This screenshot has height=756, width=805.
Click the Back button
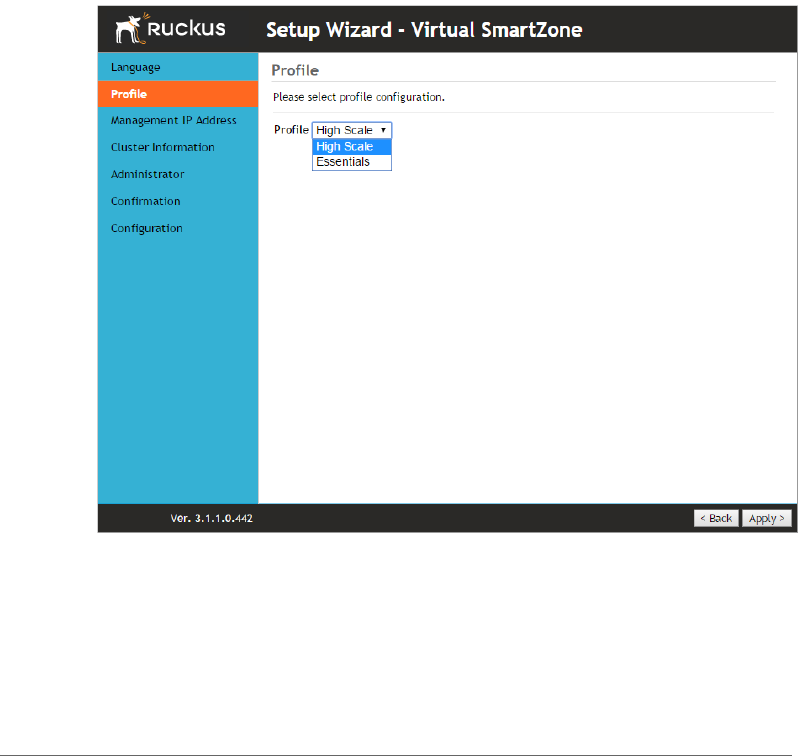[x=716, y=518]
